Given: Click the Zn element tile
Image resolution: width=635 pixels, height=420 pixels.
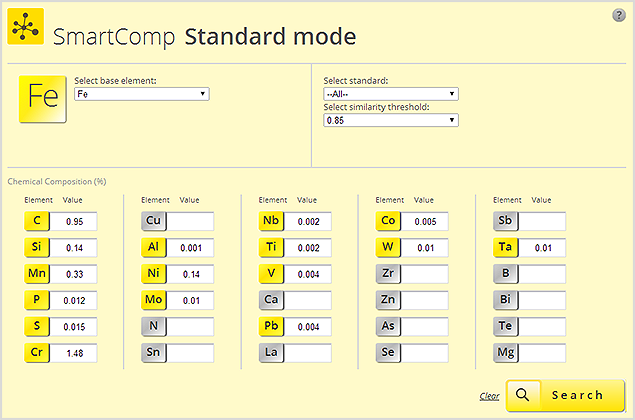Looking at the screenshot, I should point(388,300).
